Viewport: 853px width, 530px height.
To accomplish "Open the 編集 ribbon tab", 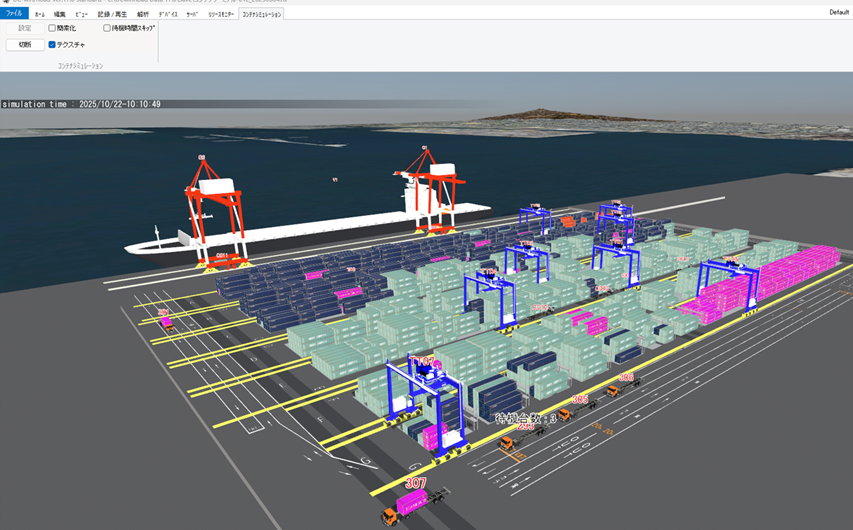I will click(59, 15).
